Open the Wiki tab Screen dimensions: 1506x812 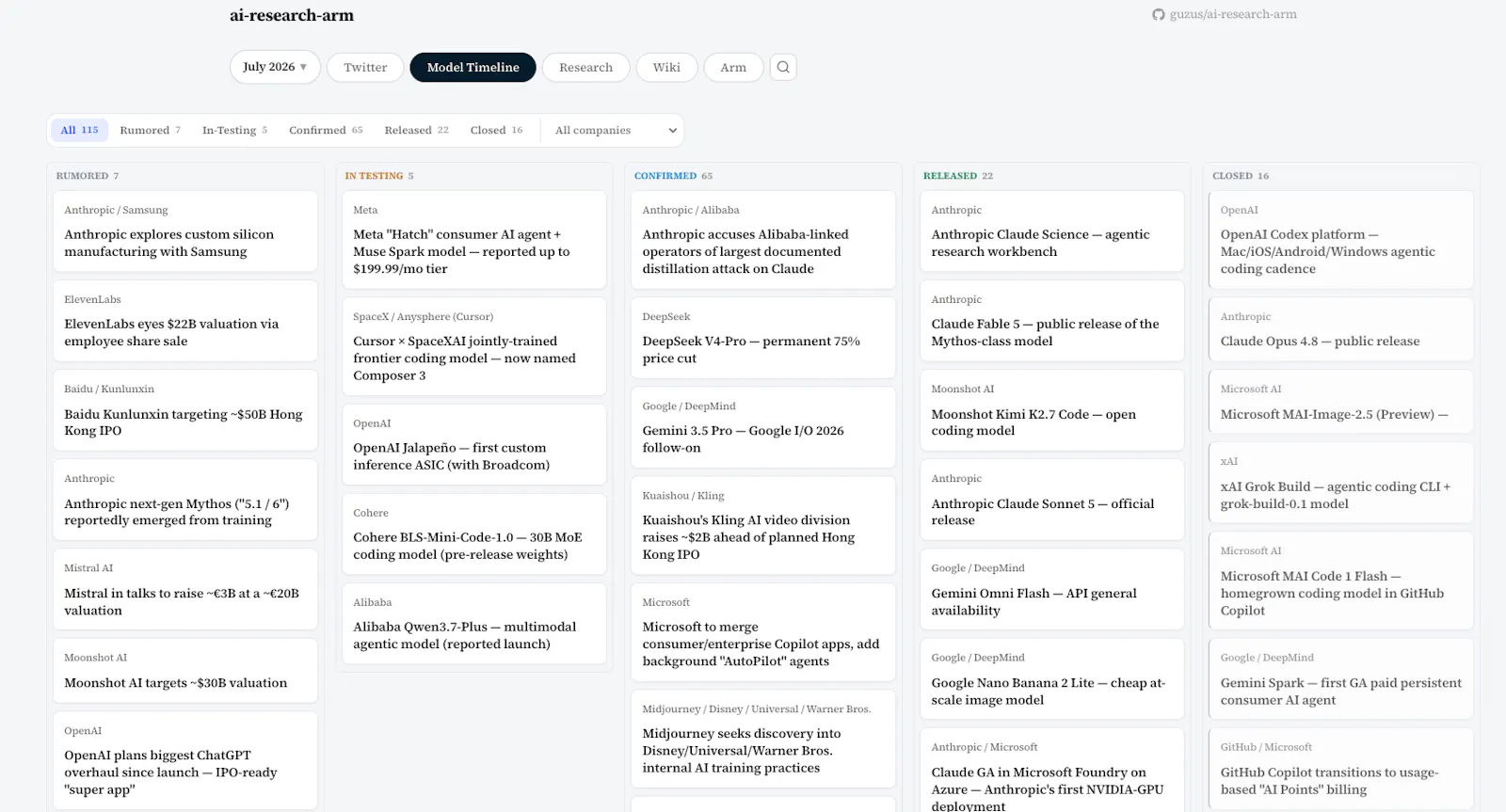666,68
